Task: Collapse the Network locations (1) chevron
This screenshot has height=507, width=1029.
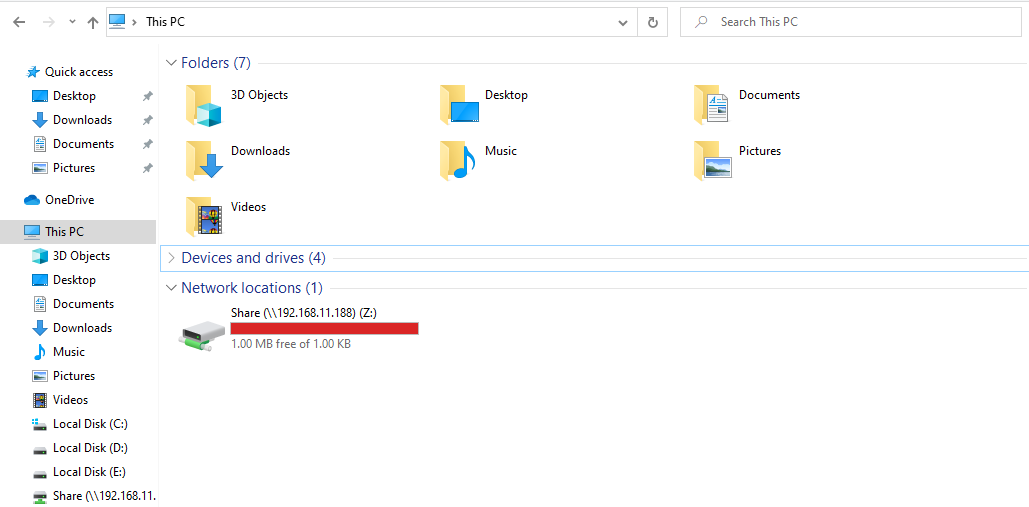Action: [171, 288]
